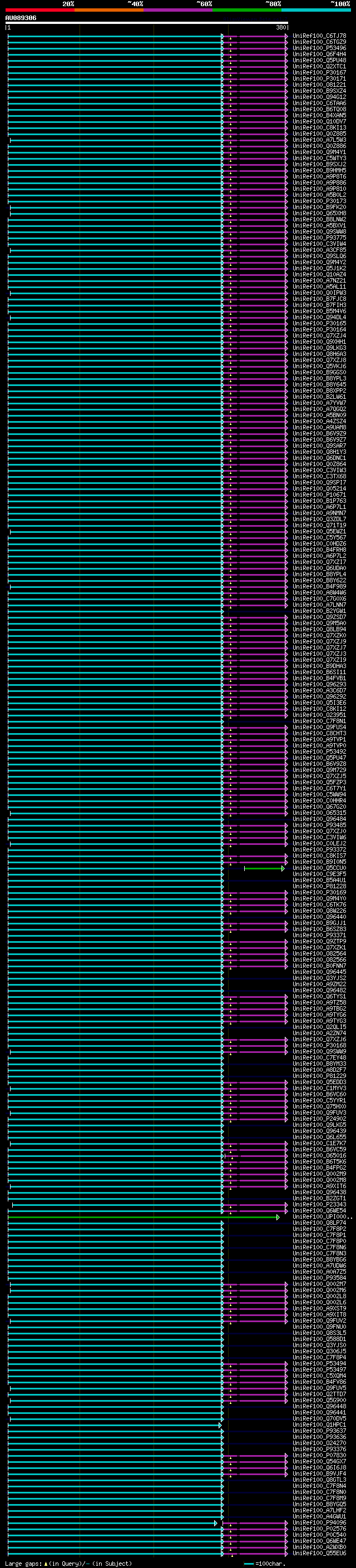This screenshot has width=356, height=1568.
Task: Select the UniRef100_Q8LP74 entry
Action: pyautogui.click(x=319, y=1223)
